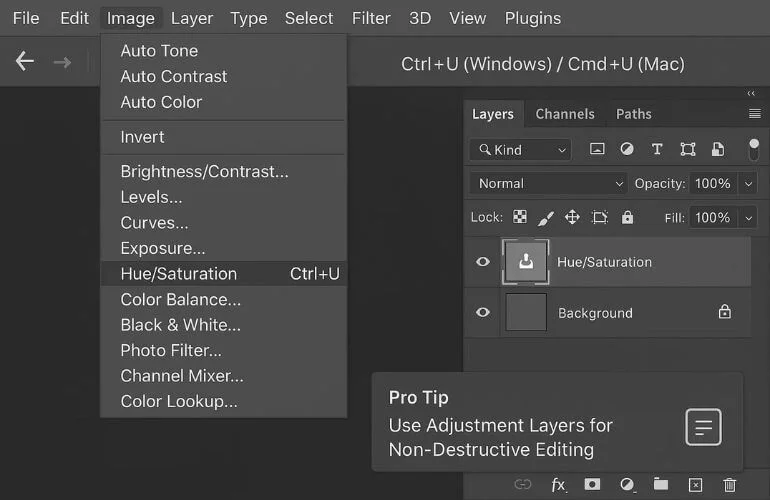
Task: Click the lock position move icon
Action: 572,217
